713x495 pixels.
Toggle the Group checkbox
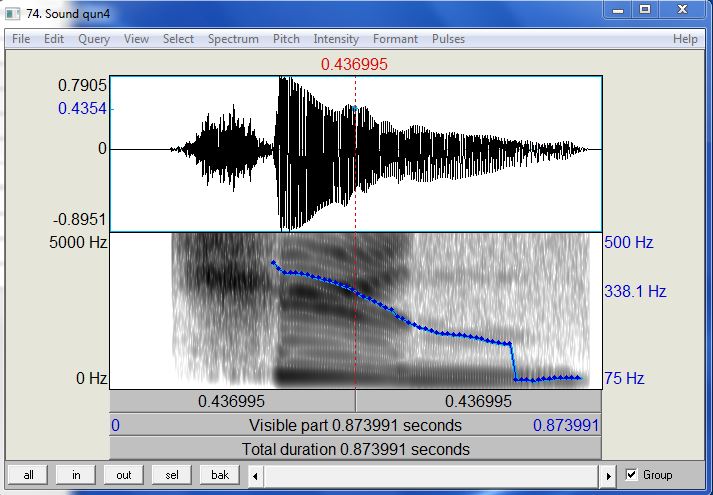pyautogui.click(x=631, y=475)
